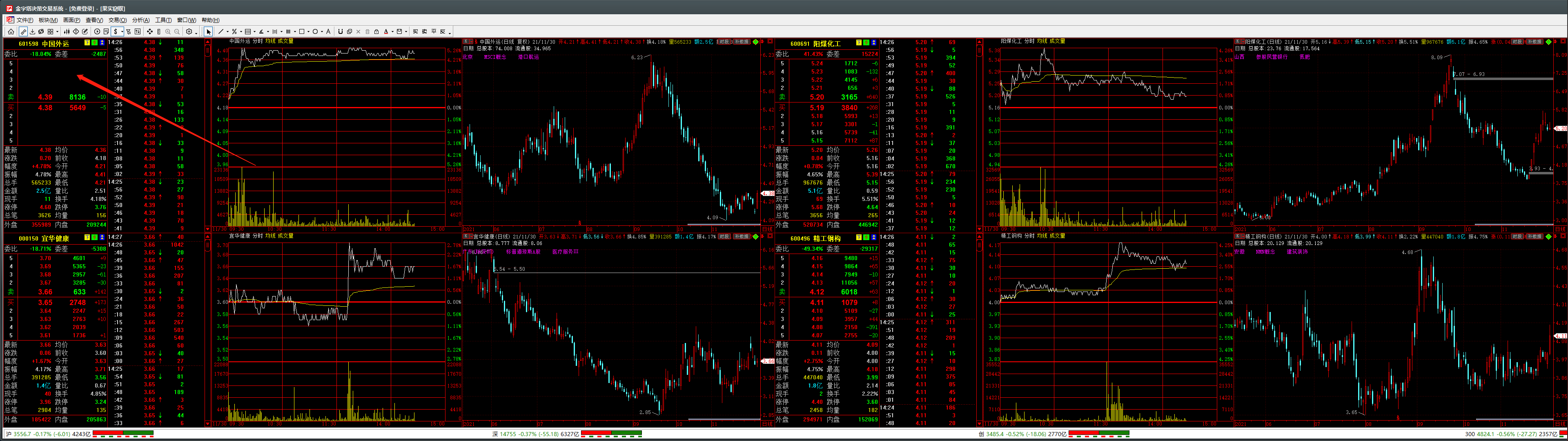Toggle the arrow pointer selection mode
Image resolution: width=1568 pixels, height=441 pixels.
tap(209, 32)
